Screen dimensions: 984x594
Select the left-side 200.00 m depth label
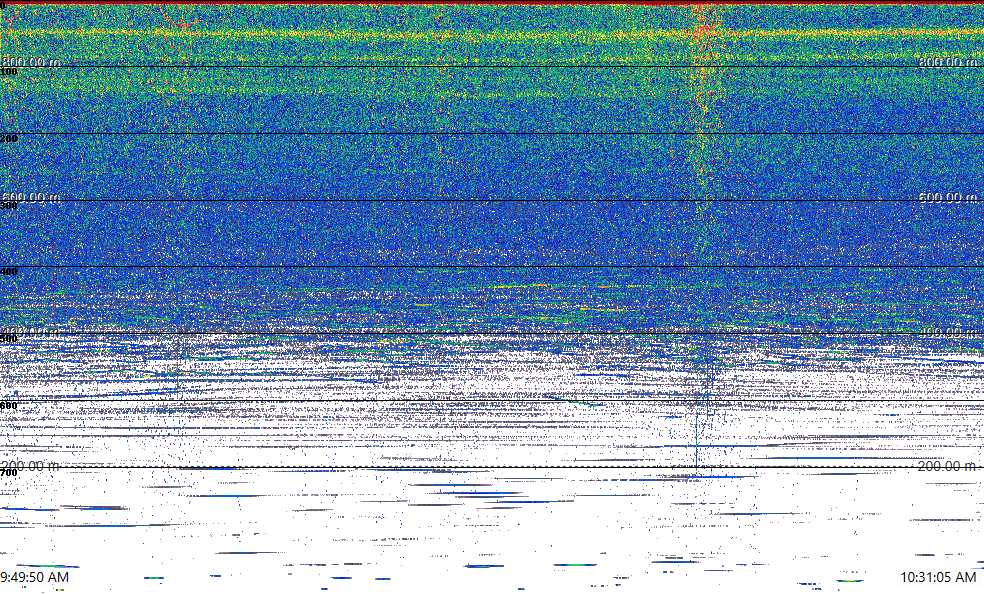tap(31, 465)
